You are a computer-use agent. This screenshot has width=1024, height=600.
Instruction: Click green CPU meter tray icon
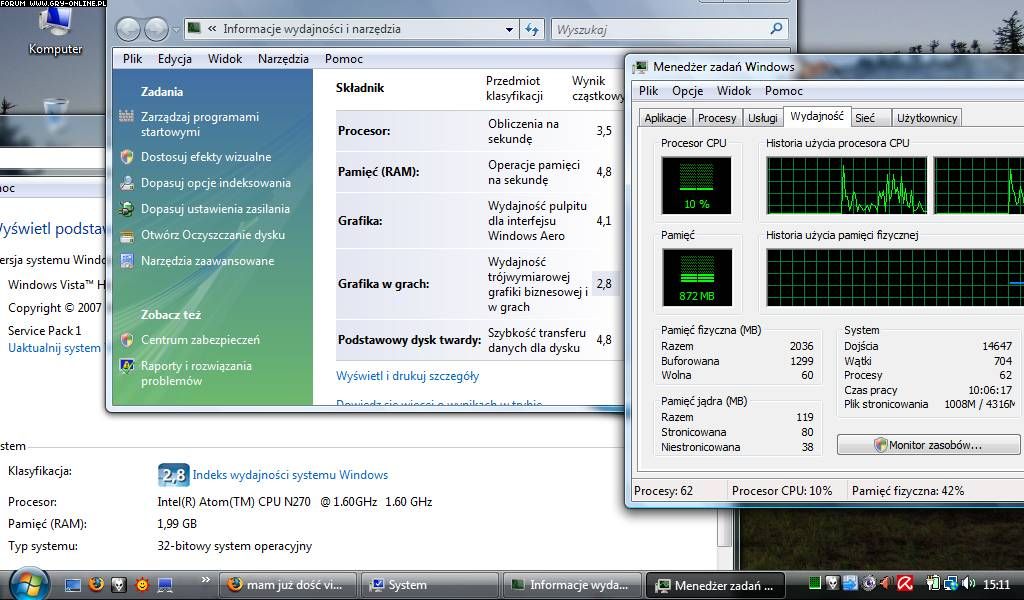tap(814, 583)
